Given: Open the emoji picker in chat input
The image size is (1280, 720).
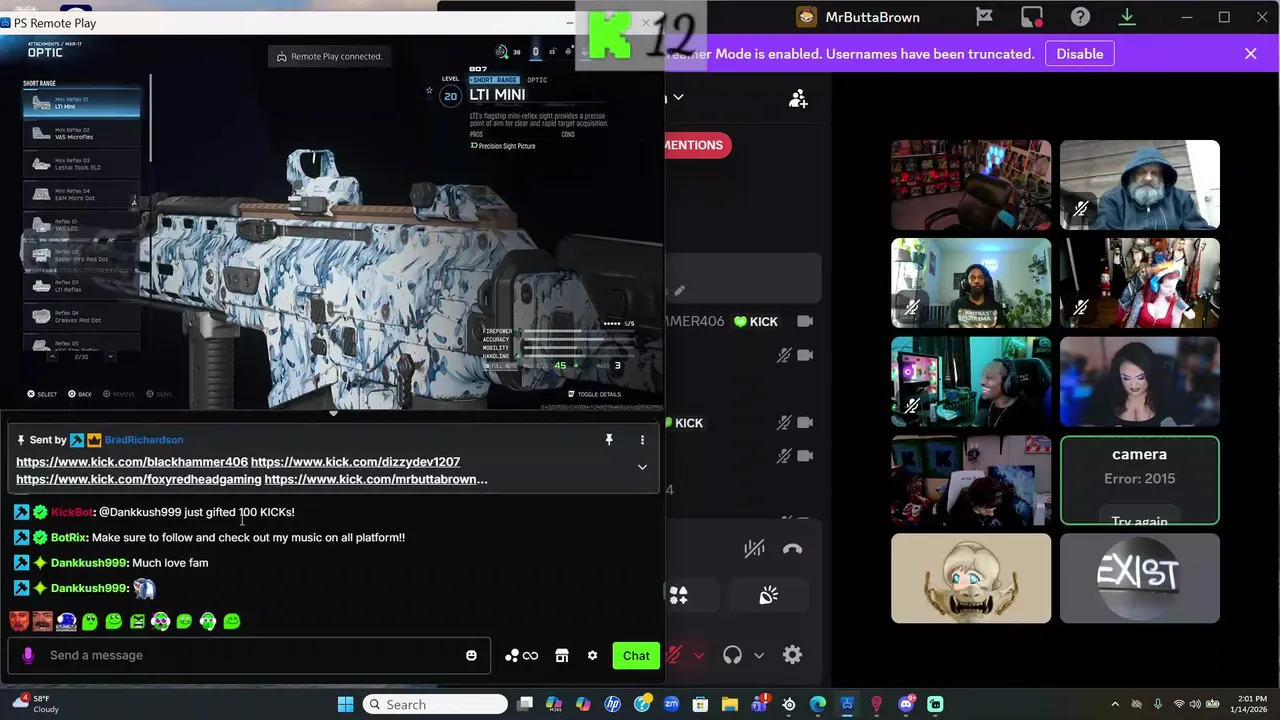Looking at the screenshot, I should click(x=471, y=655).
